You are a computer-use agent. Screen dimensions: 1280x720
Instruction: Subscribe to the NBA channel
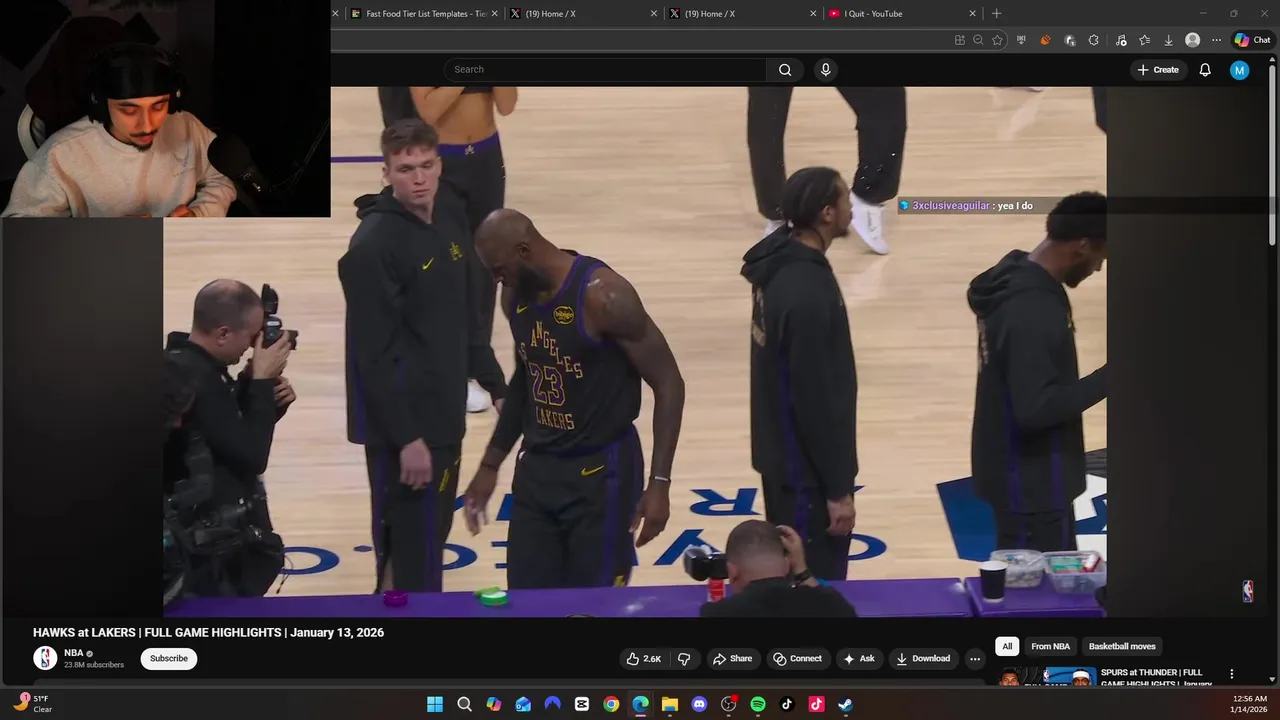(169, 659)
